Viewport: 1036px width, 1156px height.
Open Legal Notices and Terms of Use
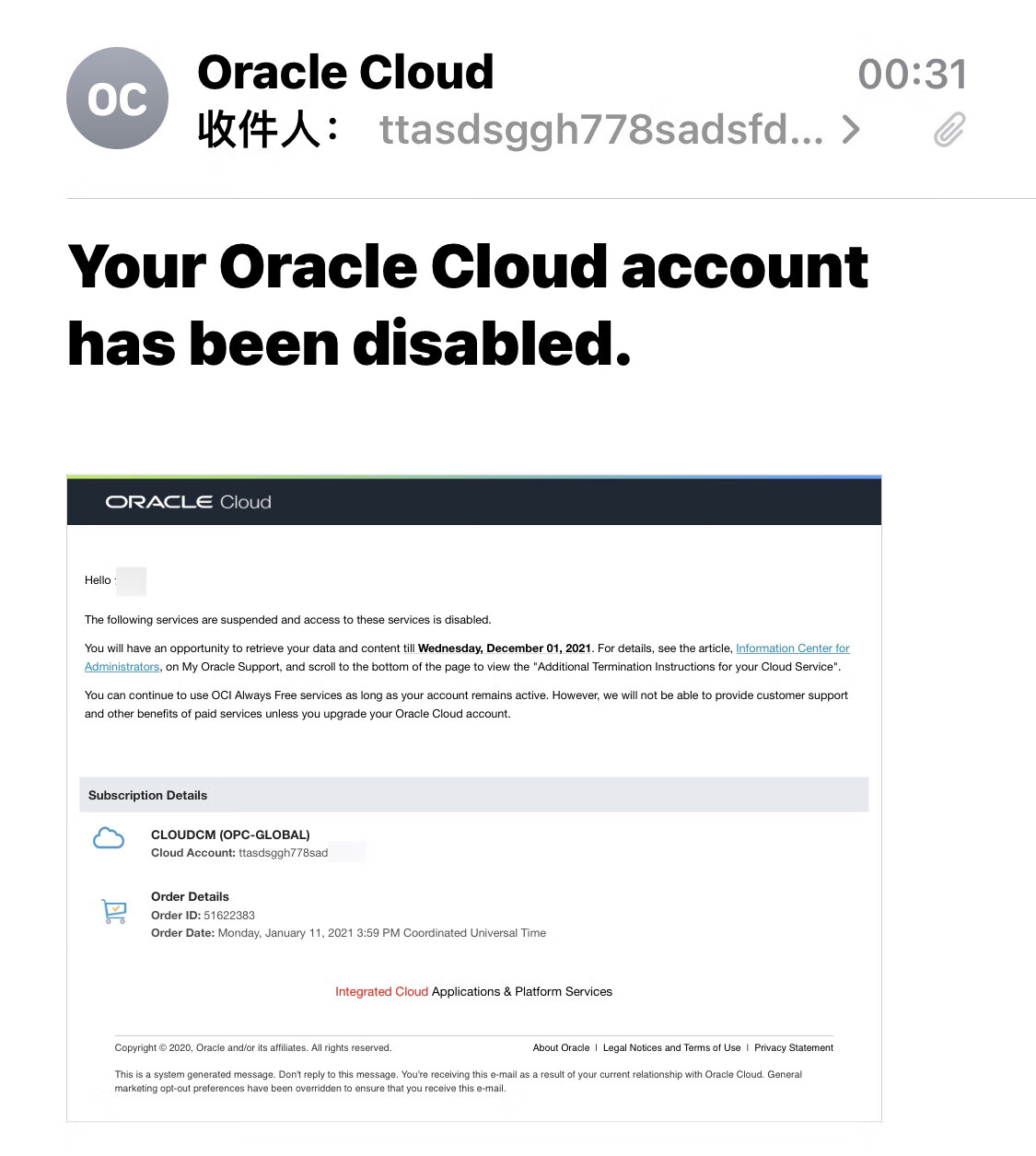point(671,1047)
